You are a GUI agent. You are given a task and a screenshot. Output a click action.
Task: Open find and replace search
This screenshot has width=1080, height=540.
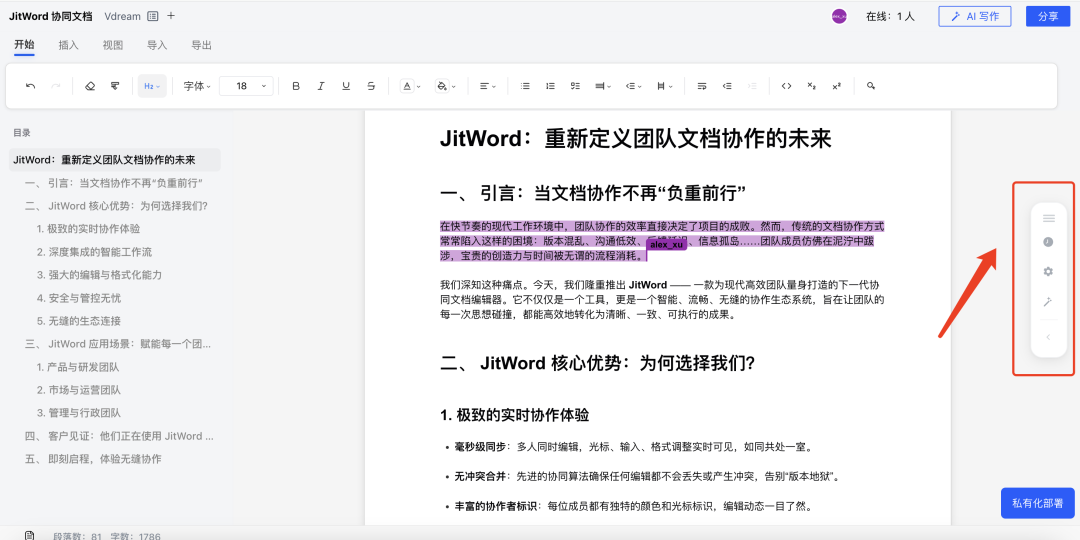pos(871,86)
